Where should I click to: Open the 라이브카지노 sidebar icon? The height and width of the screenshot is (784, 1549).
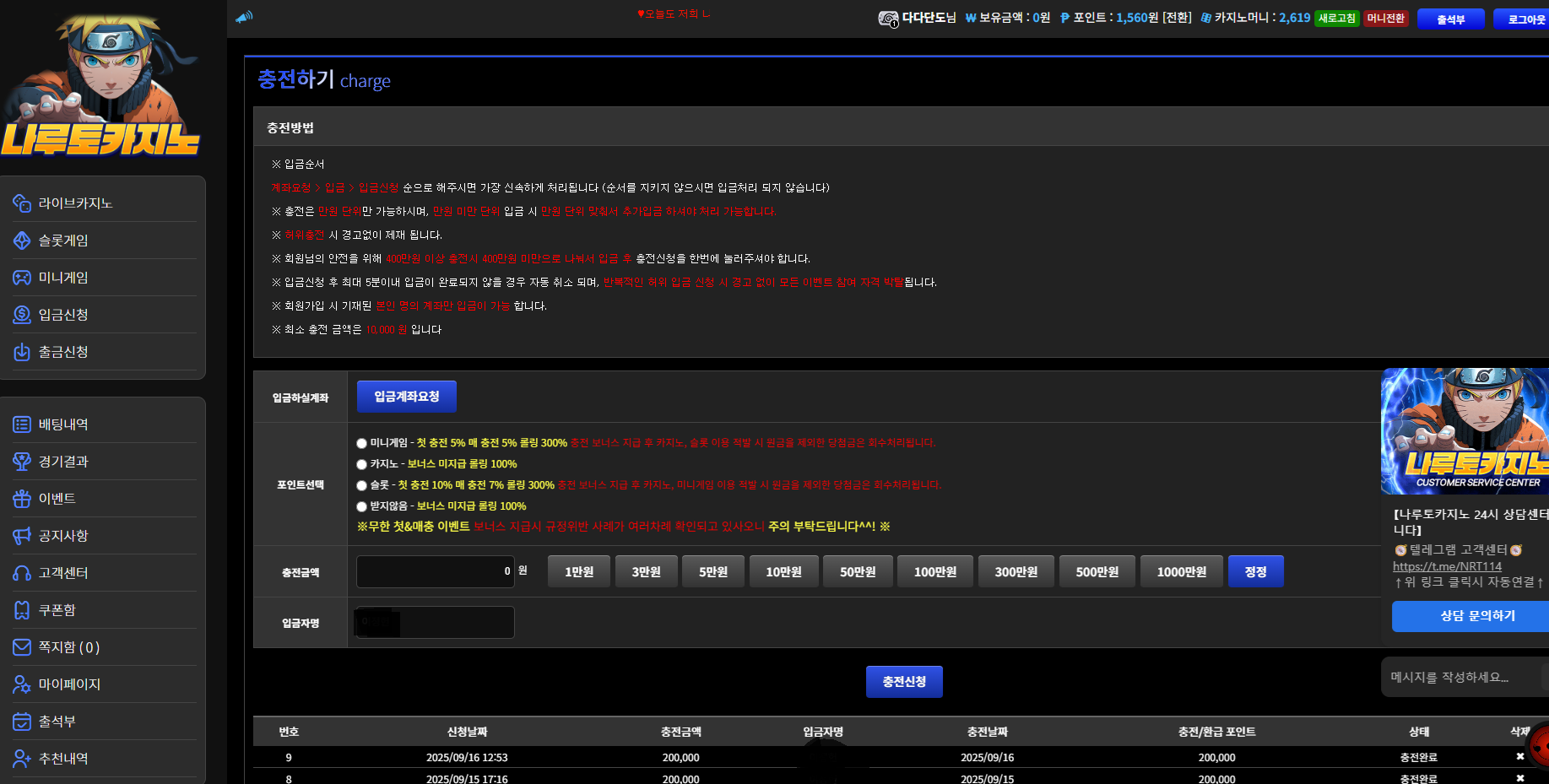[x=22, y=203]
